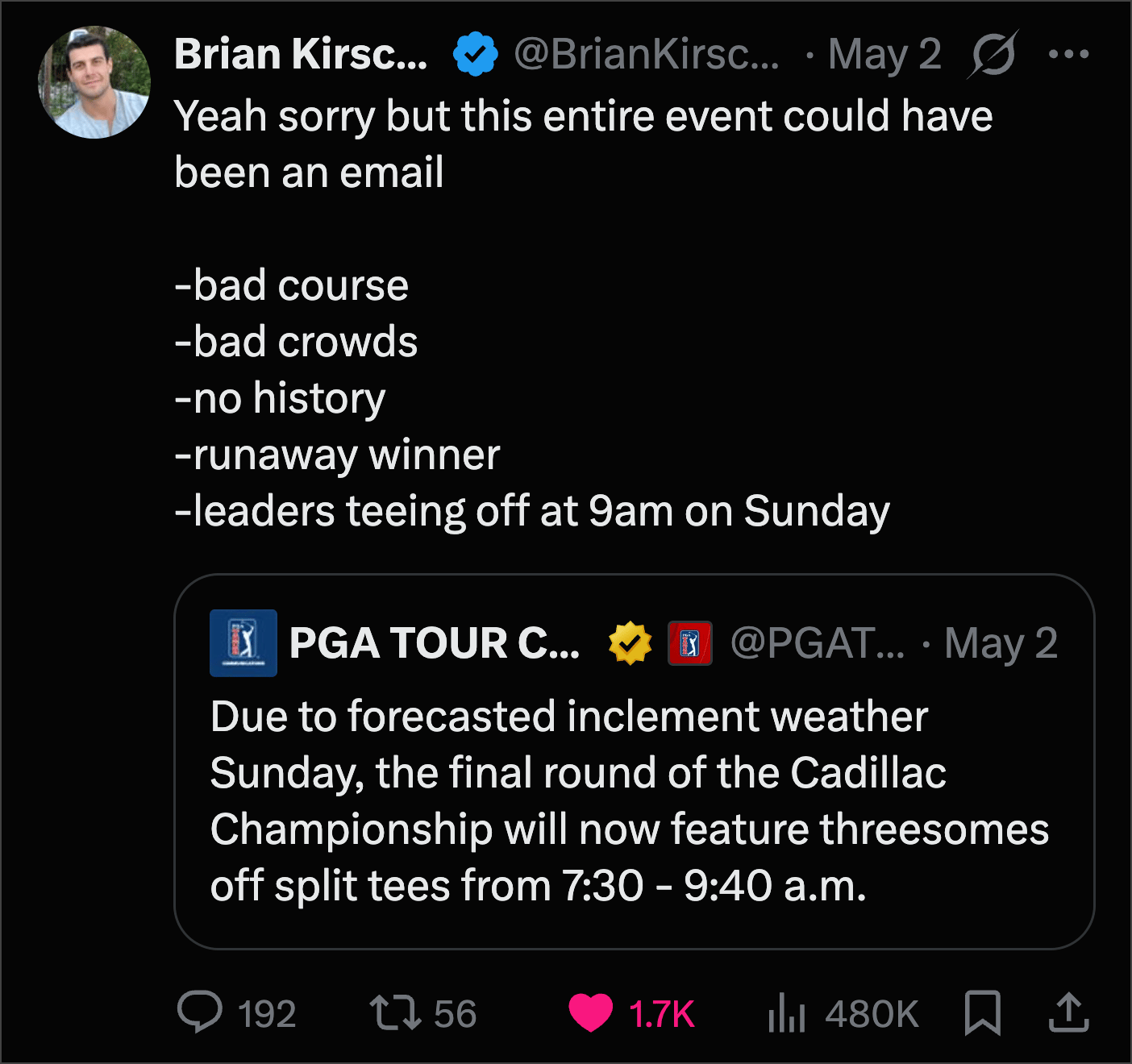
Task: Open the @BrianKirsc... handle link
Action: pos(647,54)
